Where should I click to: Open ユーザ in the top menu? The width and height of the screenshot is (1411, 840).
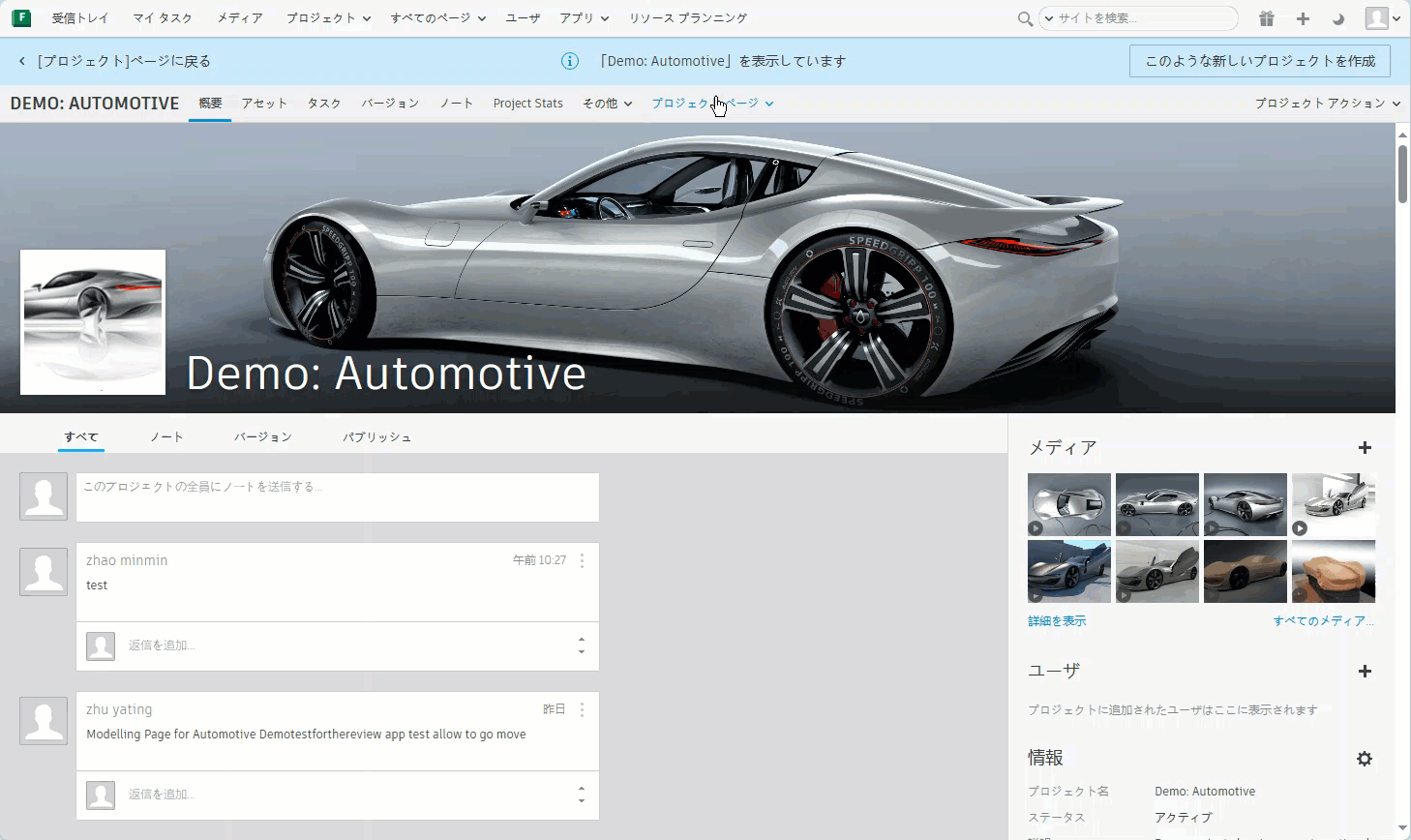click(523, 18)
